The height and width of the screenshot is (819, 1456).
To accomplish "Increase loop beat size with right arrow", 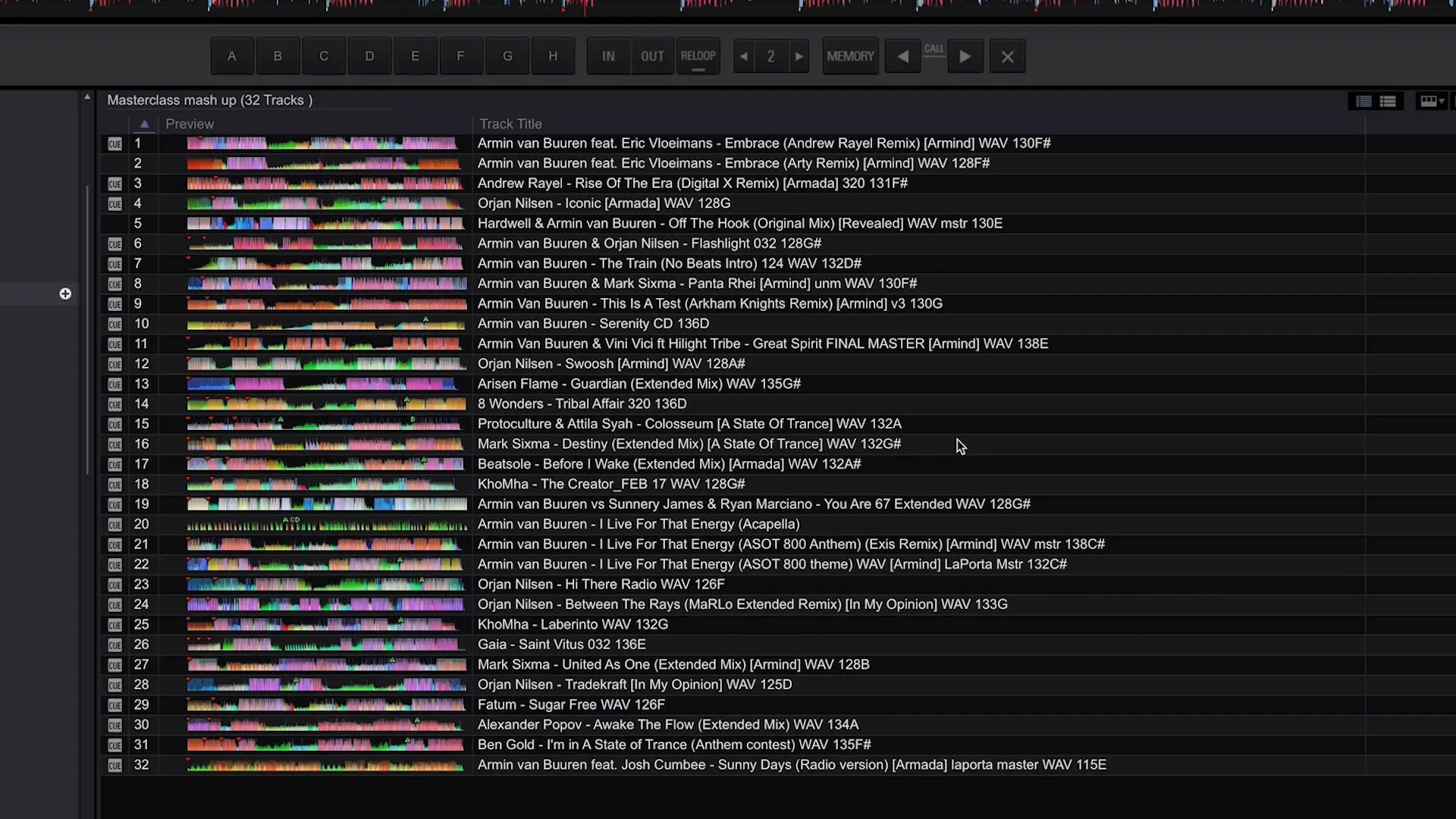I will (x=799, y=56).
